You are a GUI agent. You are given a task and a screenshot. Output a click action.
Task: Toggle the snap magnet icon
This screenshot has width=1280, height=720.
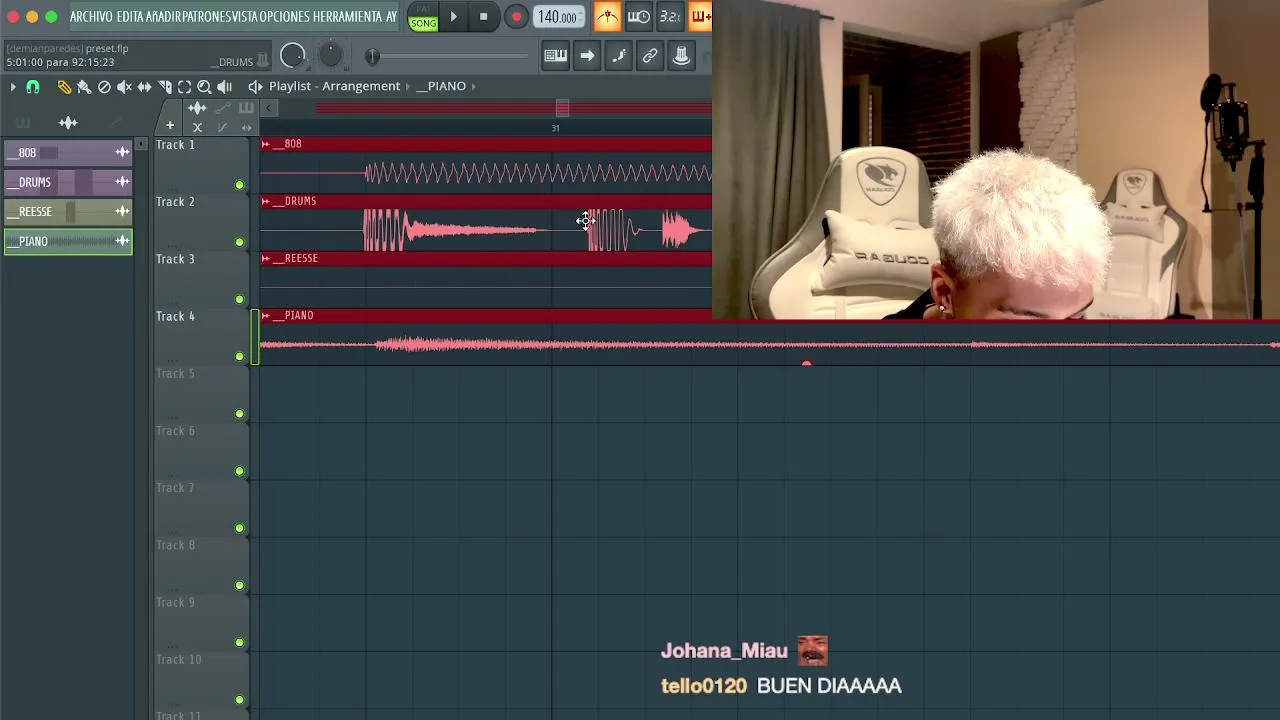(33, 87)
